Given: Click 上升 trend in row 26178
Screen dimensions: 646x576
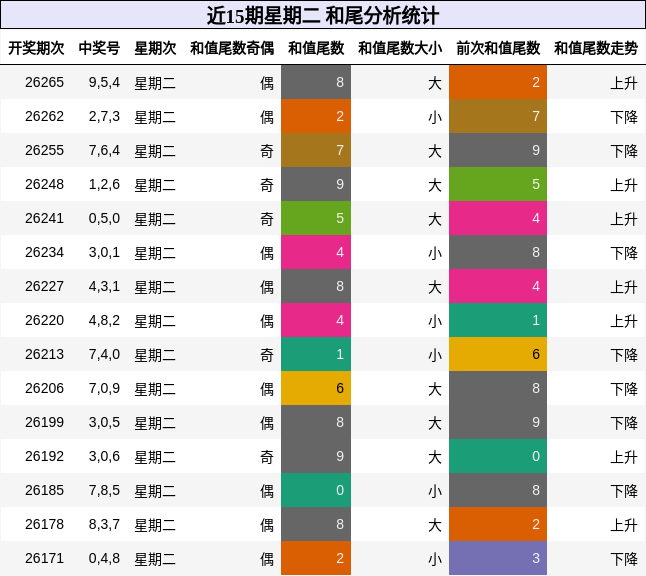Looking at the screenshot, I should tap(624, 525).
